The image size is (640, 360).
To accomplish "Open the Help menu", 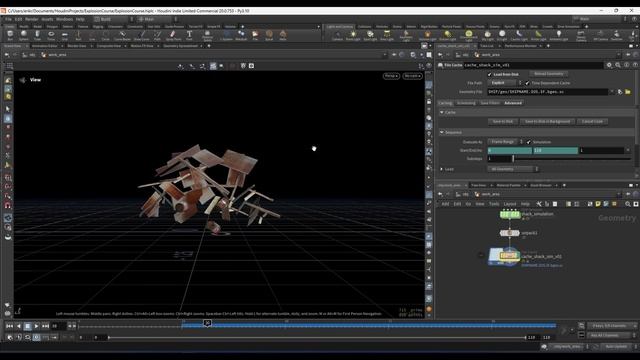I will tap(80, 19).
